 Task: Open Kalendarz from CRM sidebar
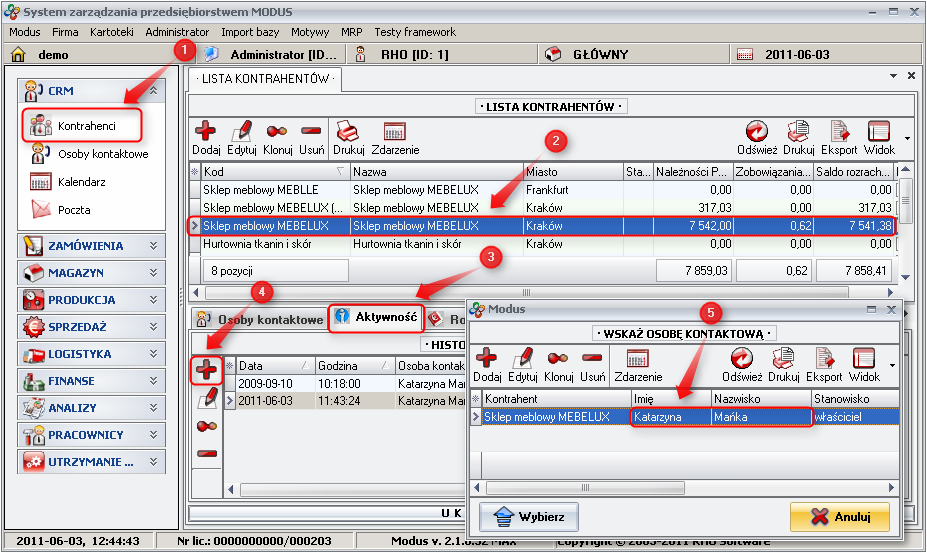[81, 182]
